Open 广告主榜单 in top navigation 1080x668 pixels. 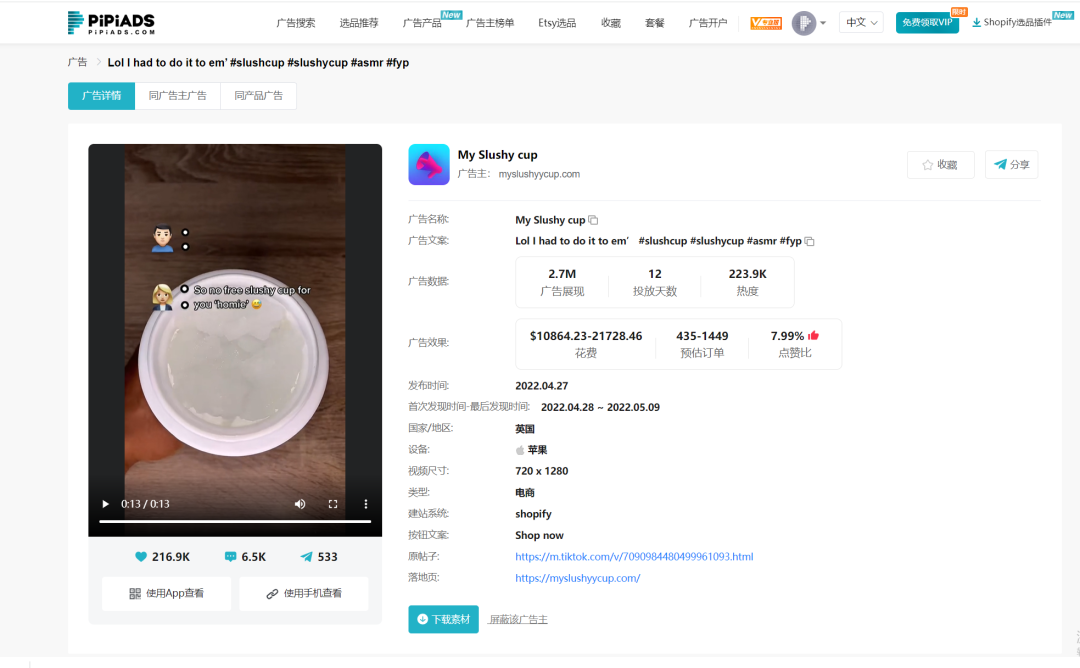(x=490, y=23)
